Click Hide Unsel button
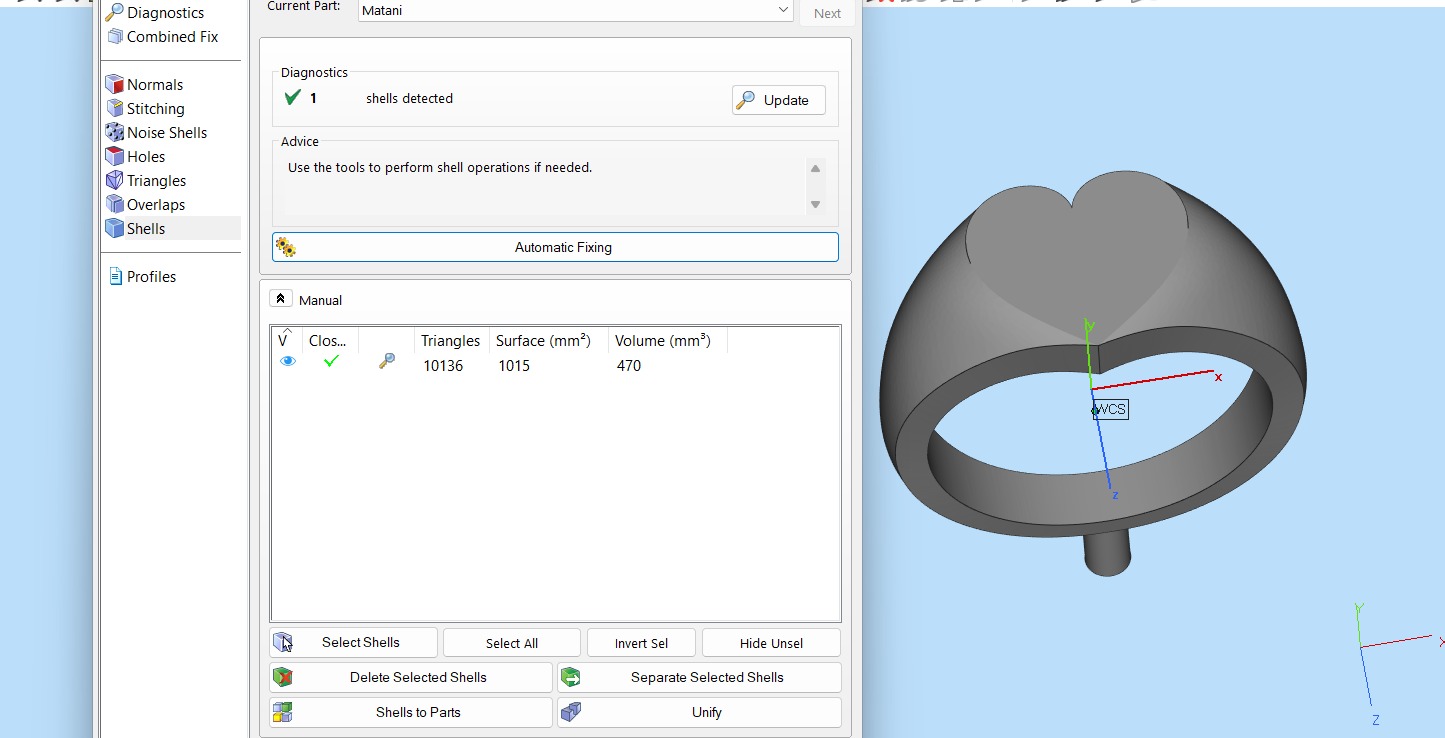 point(771,643)
